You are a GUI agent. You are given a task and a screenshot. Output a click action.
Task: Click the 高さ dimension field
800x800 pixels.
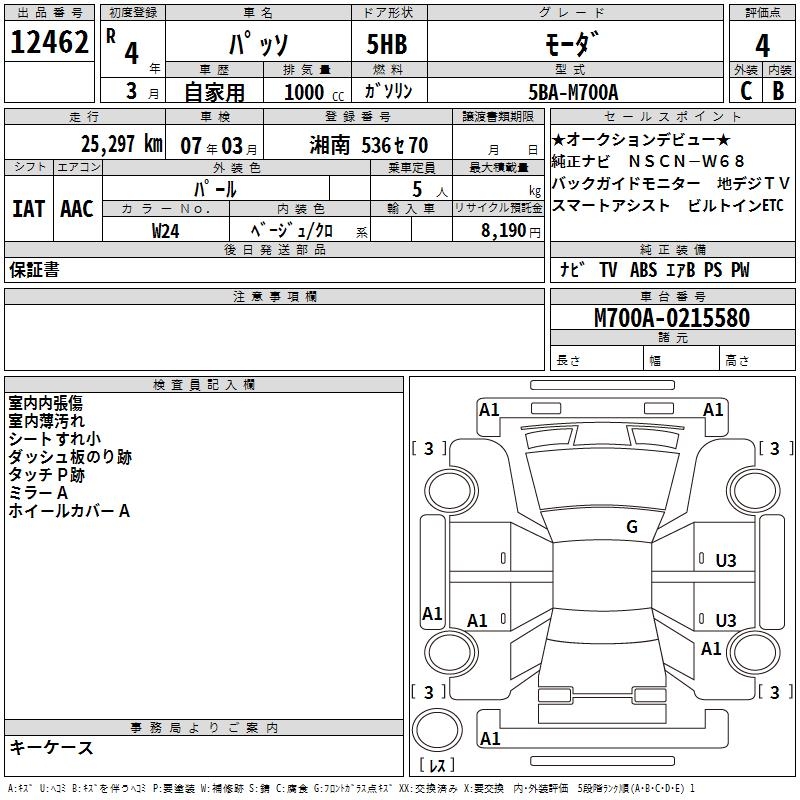(x=758, y=358)
